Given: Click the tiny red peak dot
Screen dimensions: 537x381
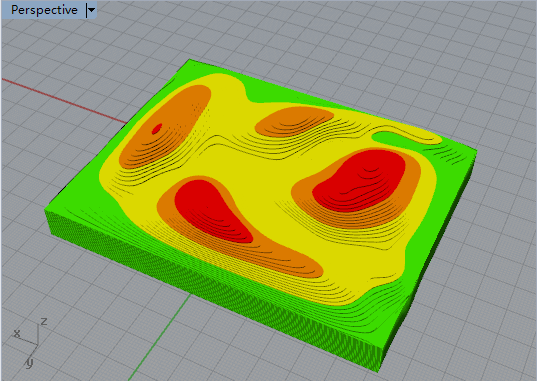Looking at the screenshot, I should (157, 129).
